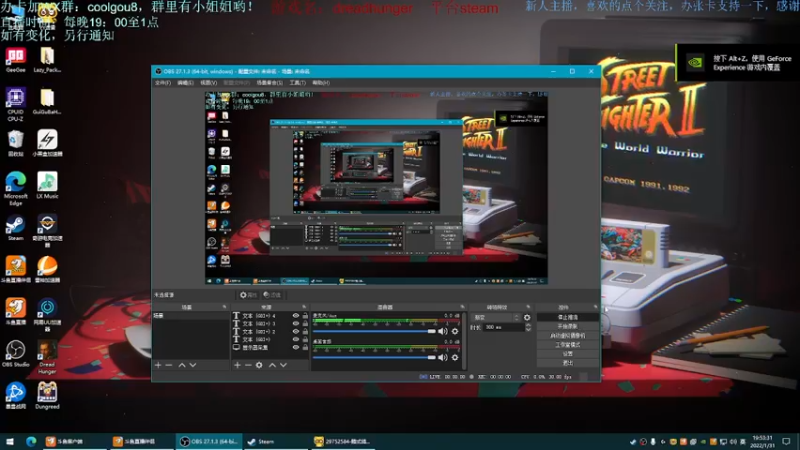
Task: Toggle lock on 文本 (GDI+) 4 source
Action: [x=305, y=316]
